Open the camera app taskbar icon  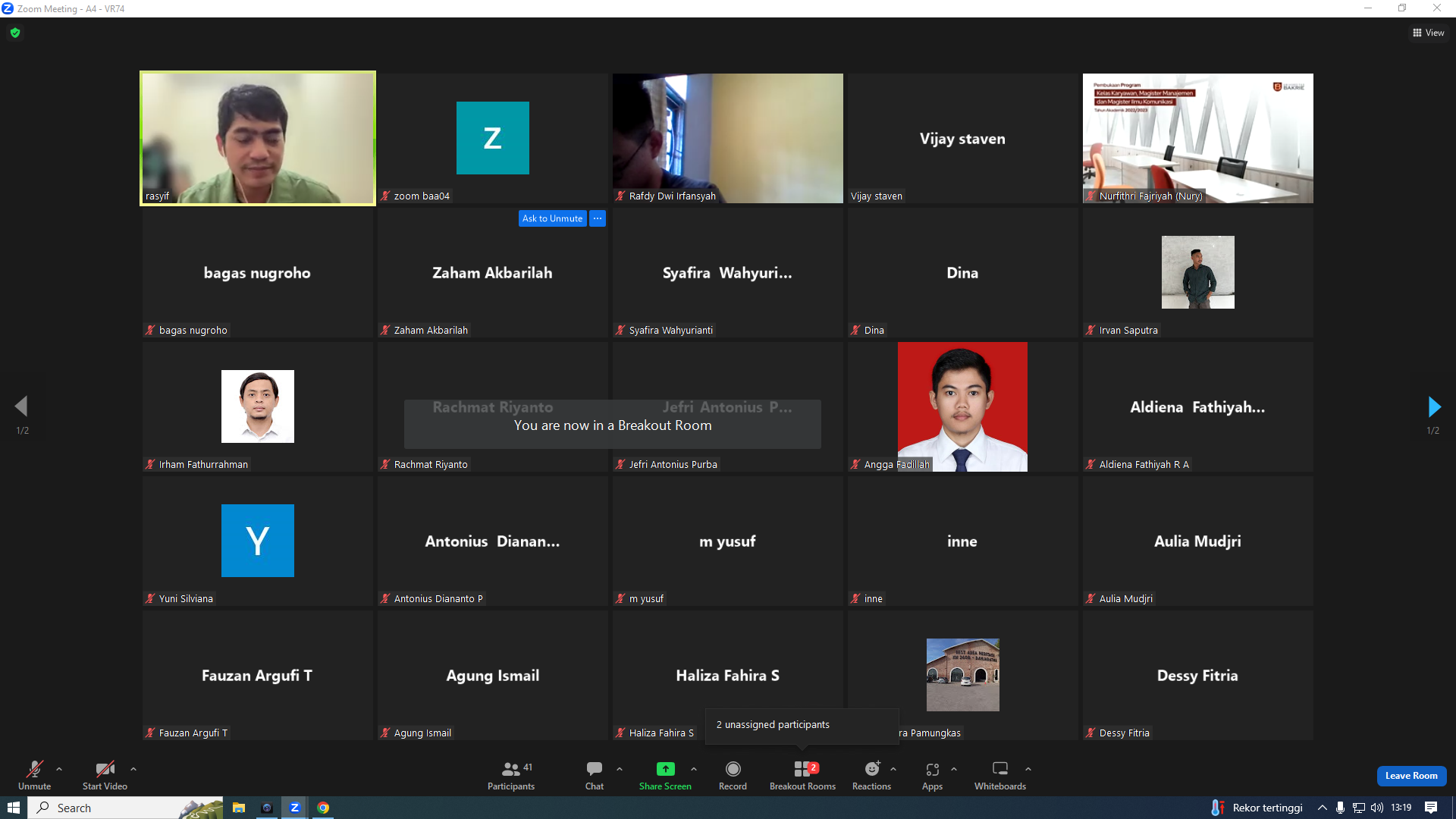(x=267, y=808)
